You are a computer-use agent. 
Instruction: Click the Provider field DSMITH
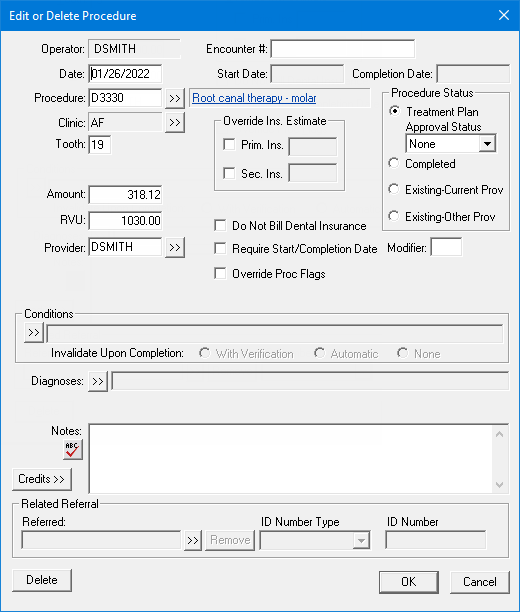pyautogui.click(x=125, y=247)
